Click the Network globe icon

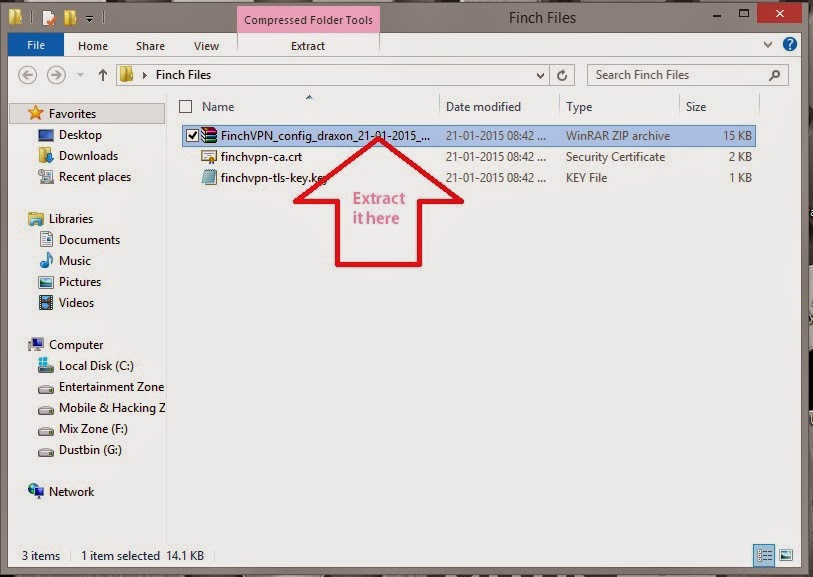point(36,491)
